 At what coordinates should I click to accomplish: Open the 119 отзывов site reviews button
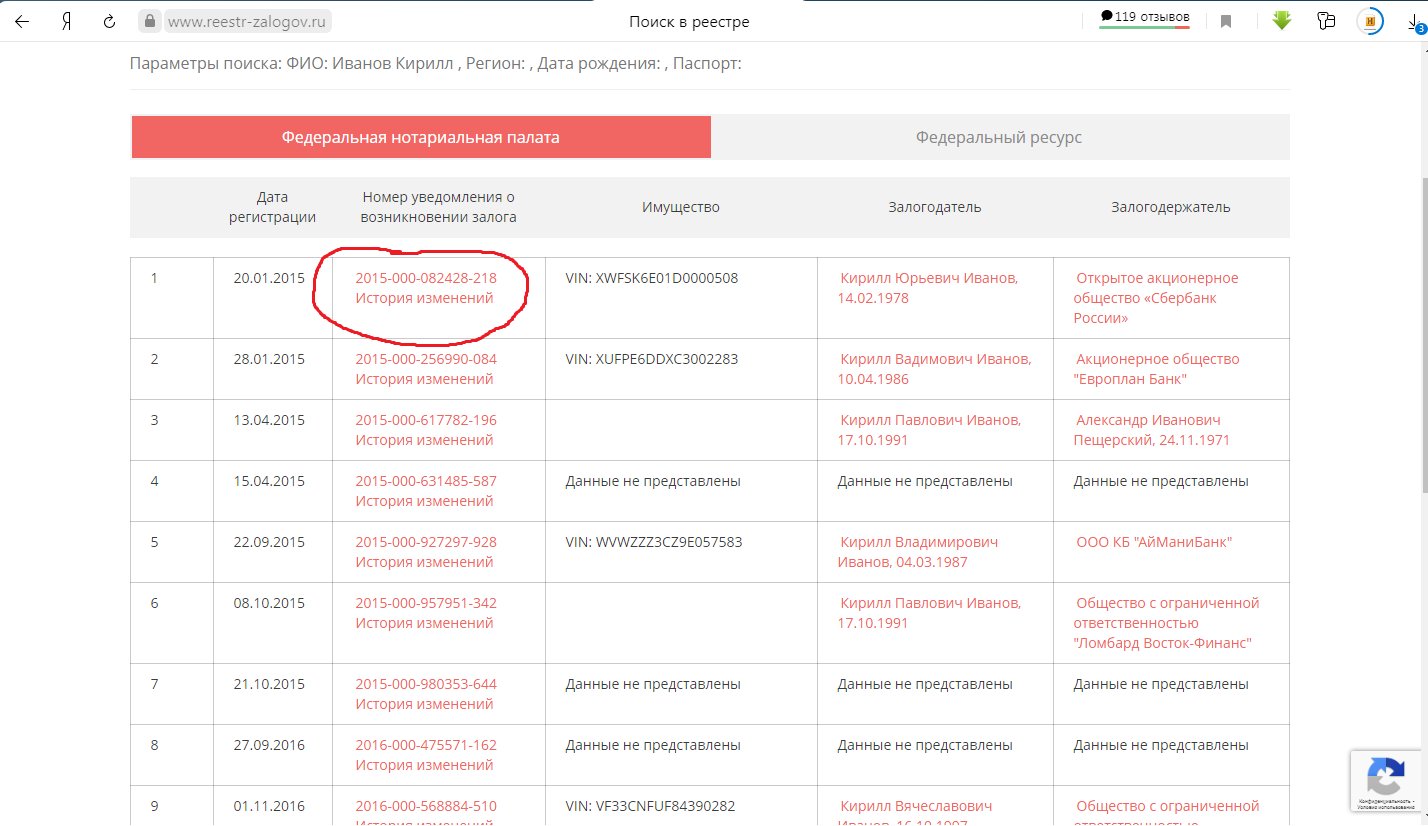[x=1144, y=18]
